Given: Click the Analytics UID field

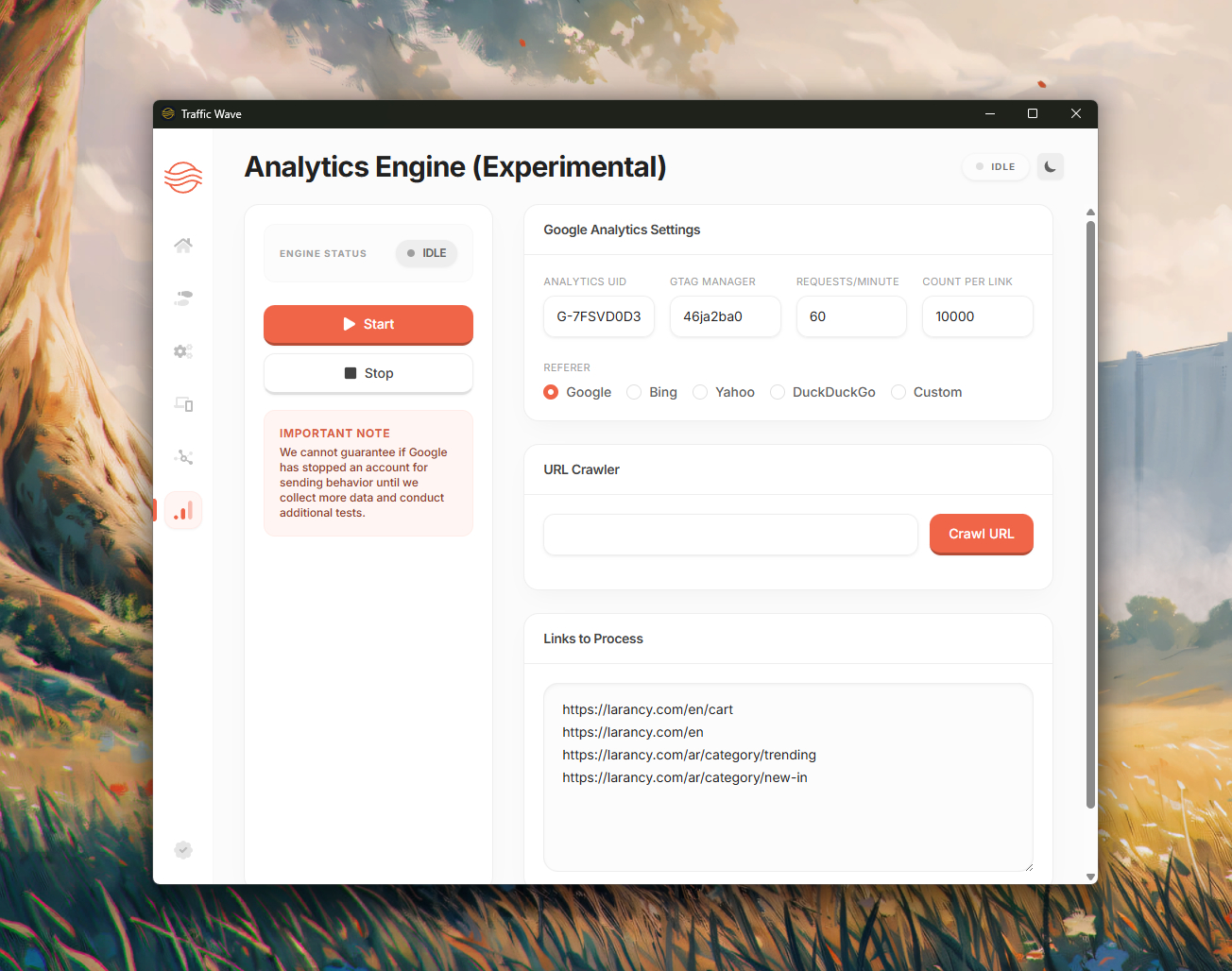Looking at the screenshot, I should (x=599, y=316).
